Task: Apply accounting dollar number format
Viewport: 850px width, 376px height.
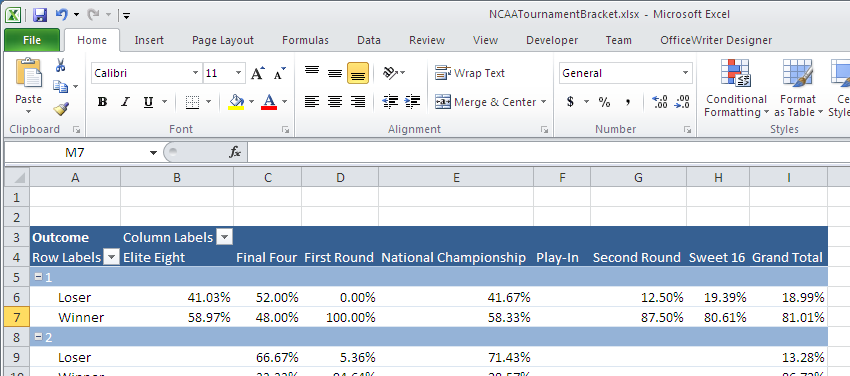Action: [570, 102]
